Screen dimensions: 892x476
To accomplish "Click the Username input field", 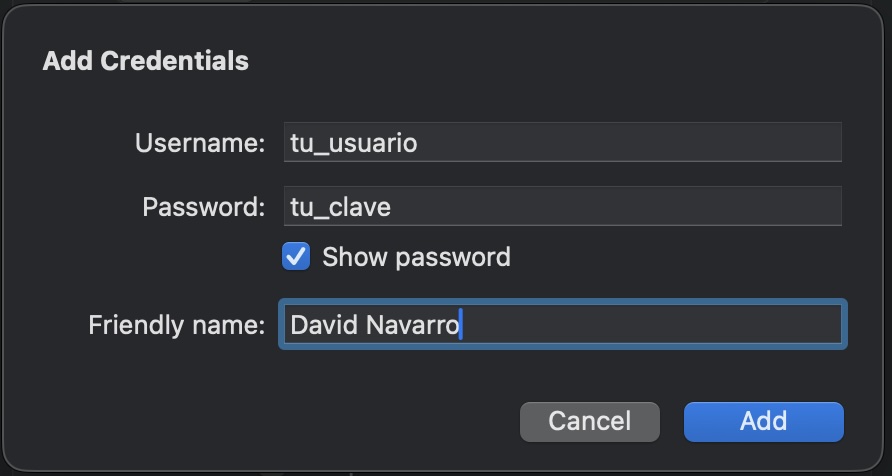I will [x=562, y=143].
